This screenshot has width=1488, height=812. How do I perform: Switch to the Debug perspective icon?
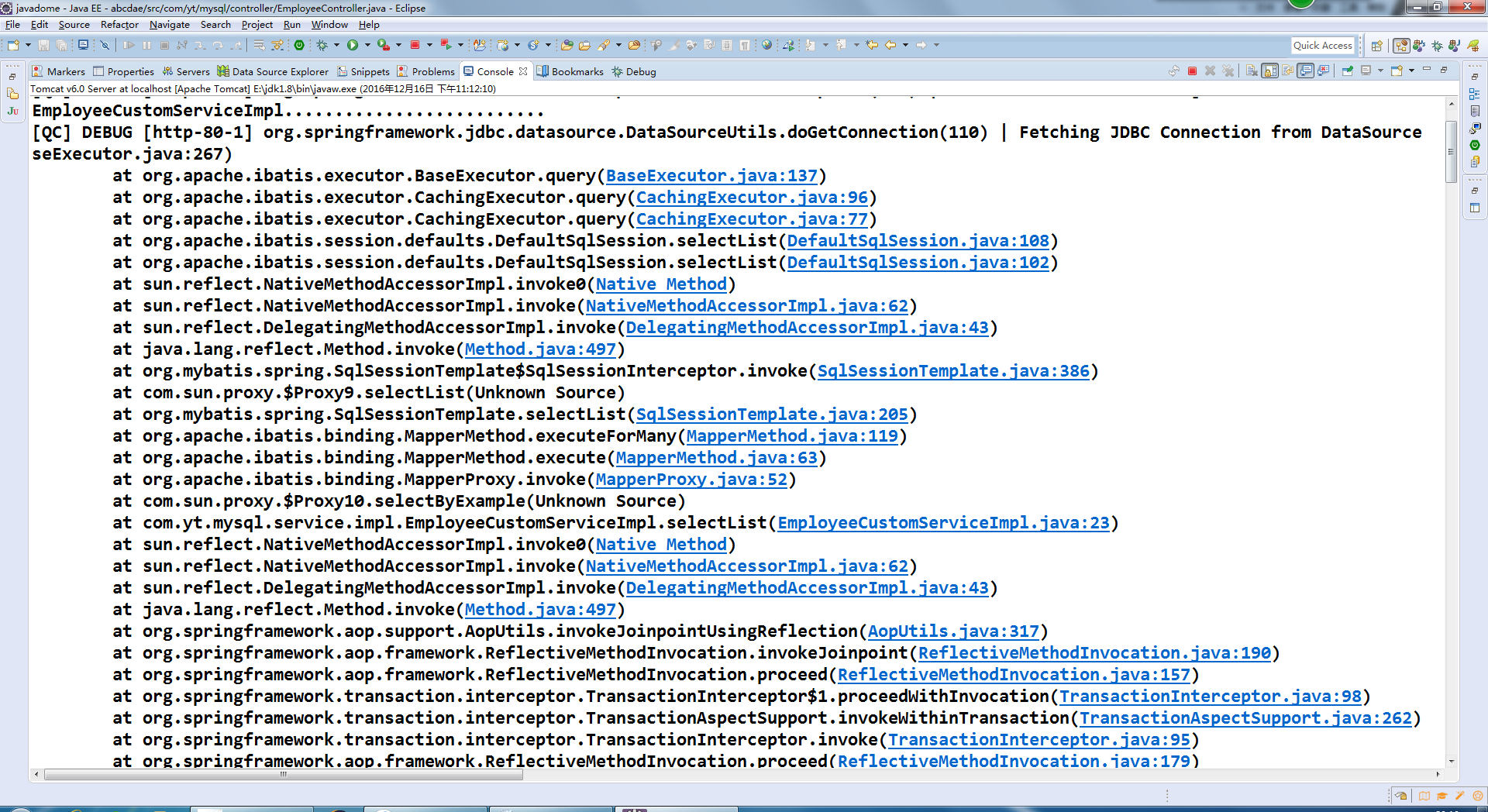coord(1437,46)
